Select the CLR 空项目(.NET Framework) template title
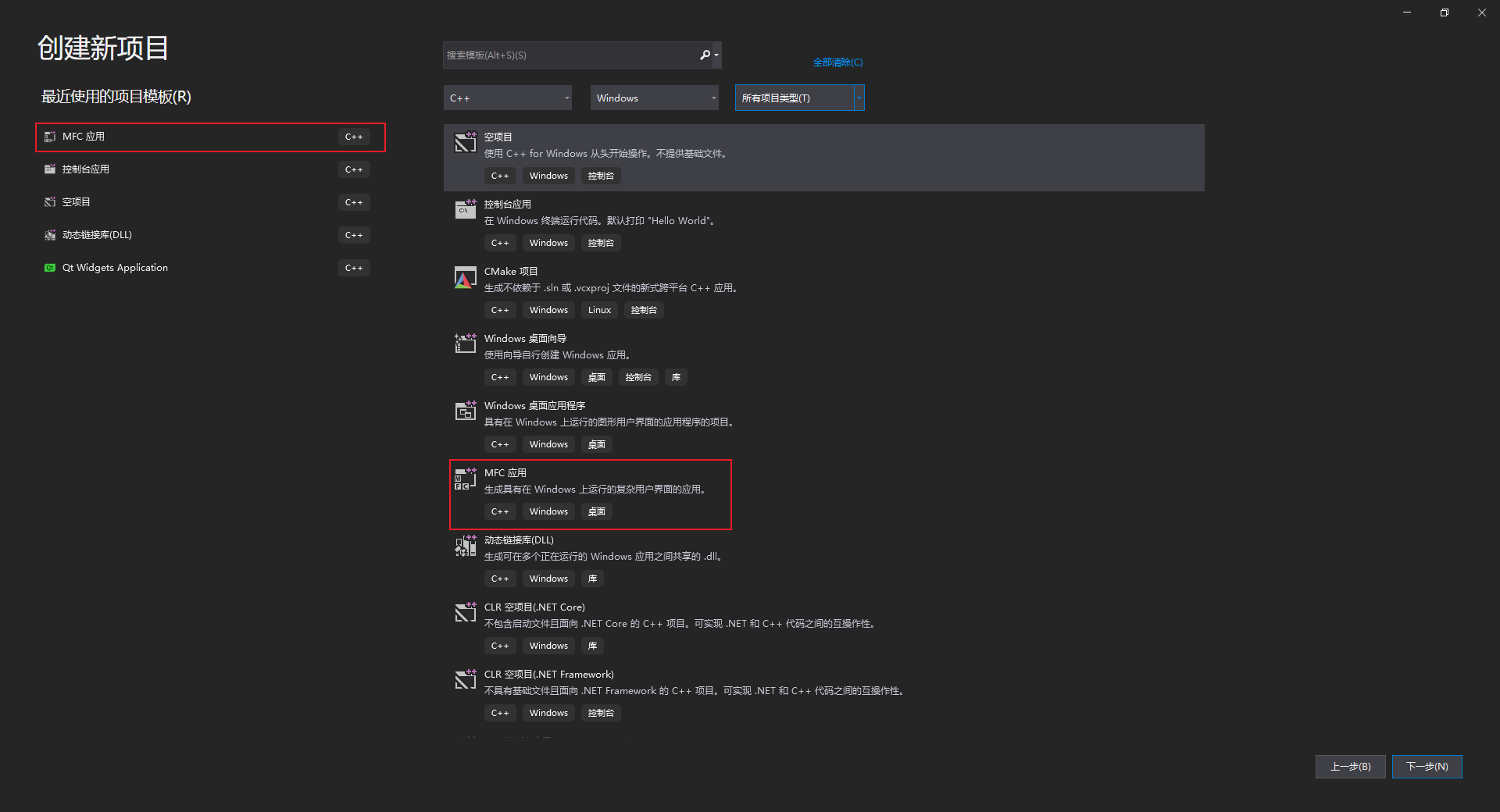Image resolution: width=1500 pixels, height=812 pixels. [x=548, y=674]
